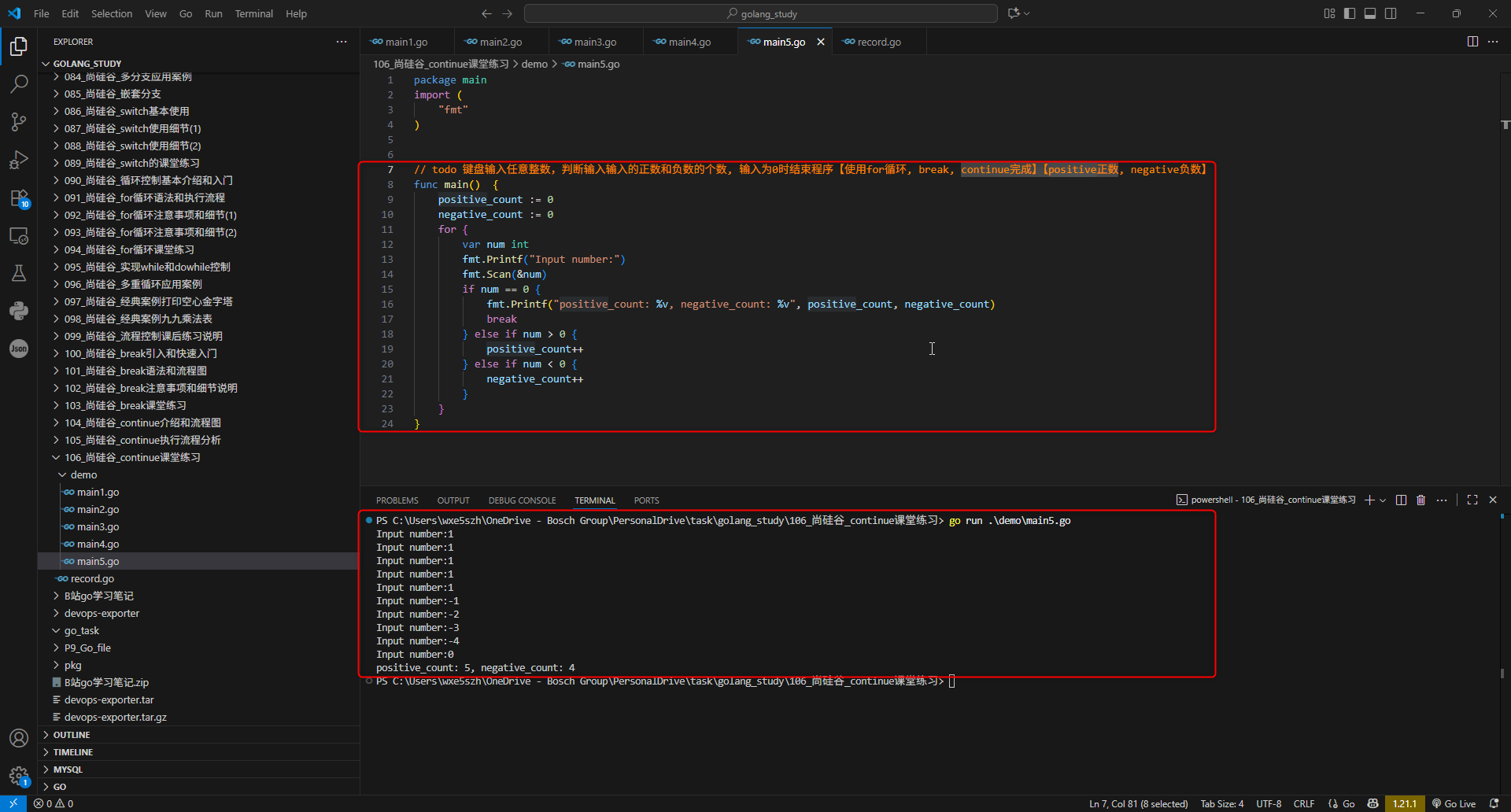
Task: Open Source Control view
Action: [x=19, y=122]
